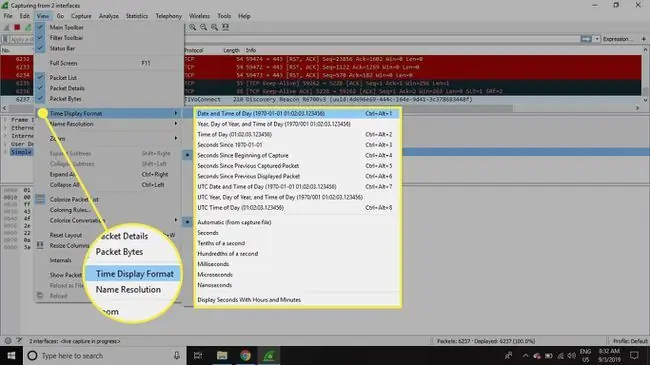Expand the Time Display Format submenu
The image size is (650, 365).
[x=110, y=113]
